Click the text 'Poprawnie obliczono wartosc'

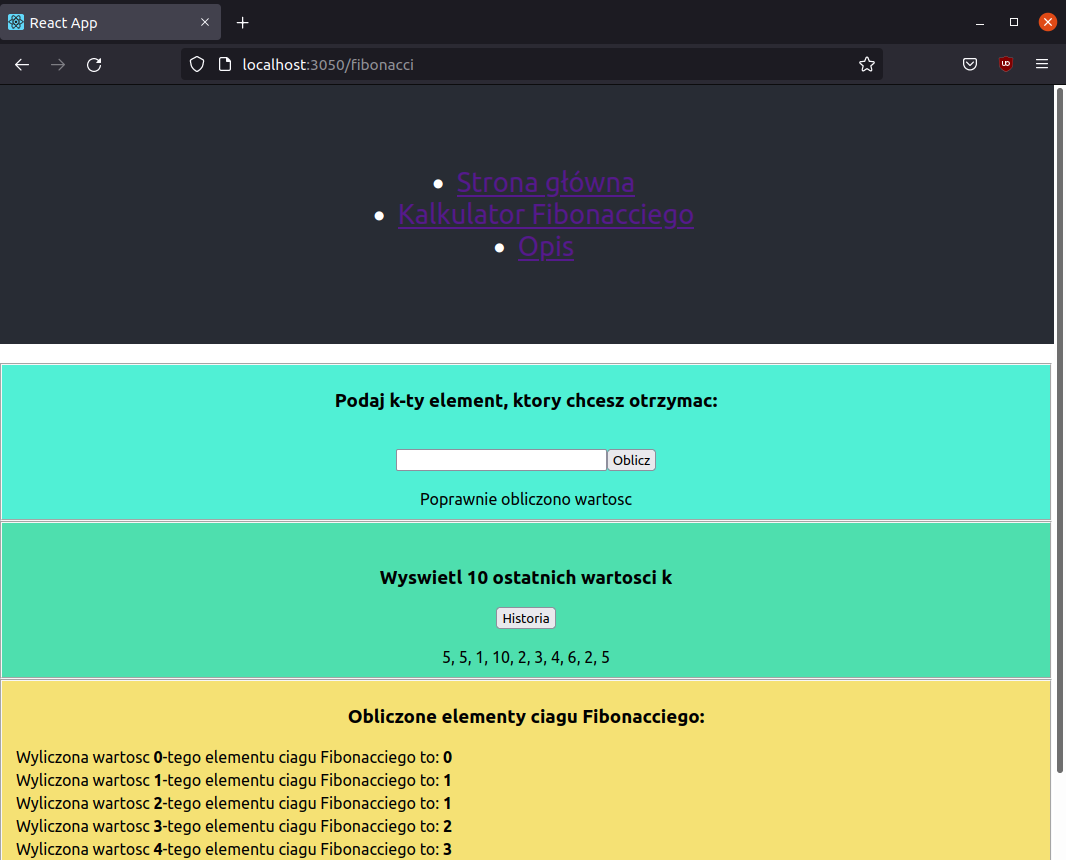click(x=526, y=499)
